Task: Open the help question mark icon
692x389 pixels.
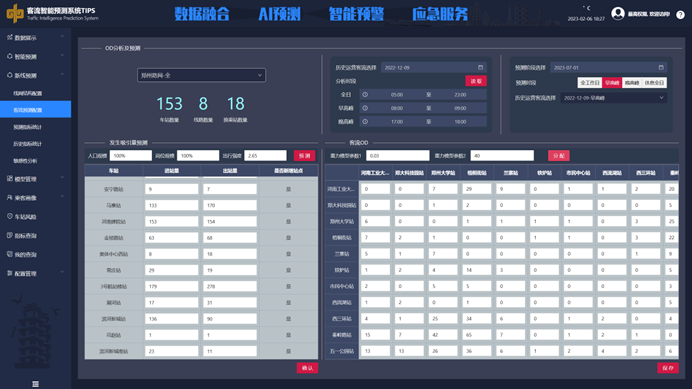Action: (x=681, y=14)
